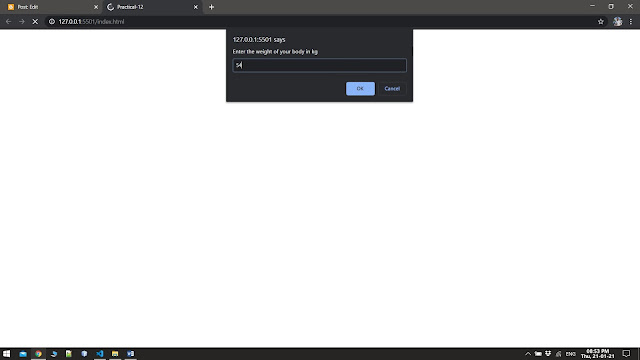Open the Windows Action Center notifications

(626, 354)
